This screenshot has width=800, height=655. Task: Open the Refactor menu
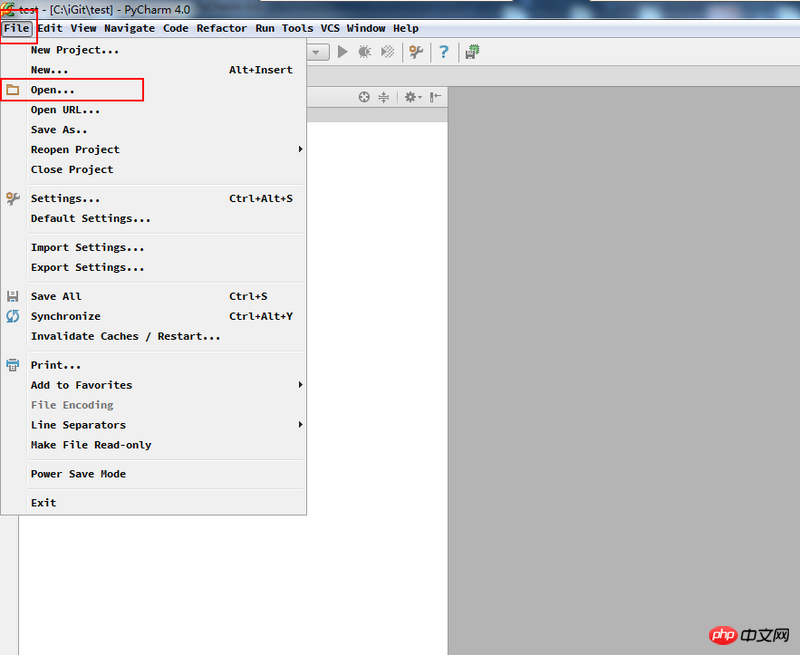tap(221, 28)
